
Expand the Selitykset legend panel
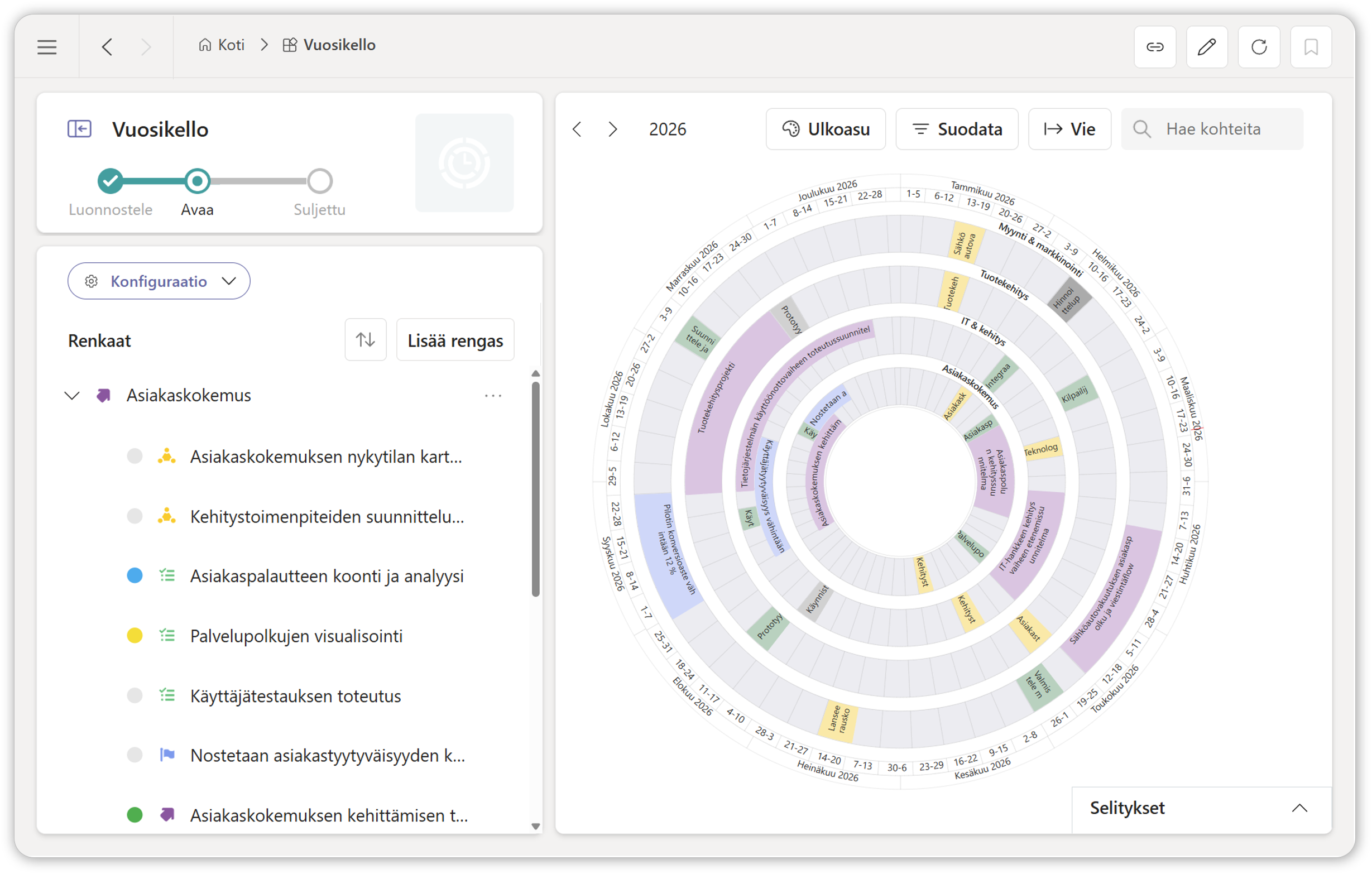1299,808
